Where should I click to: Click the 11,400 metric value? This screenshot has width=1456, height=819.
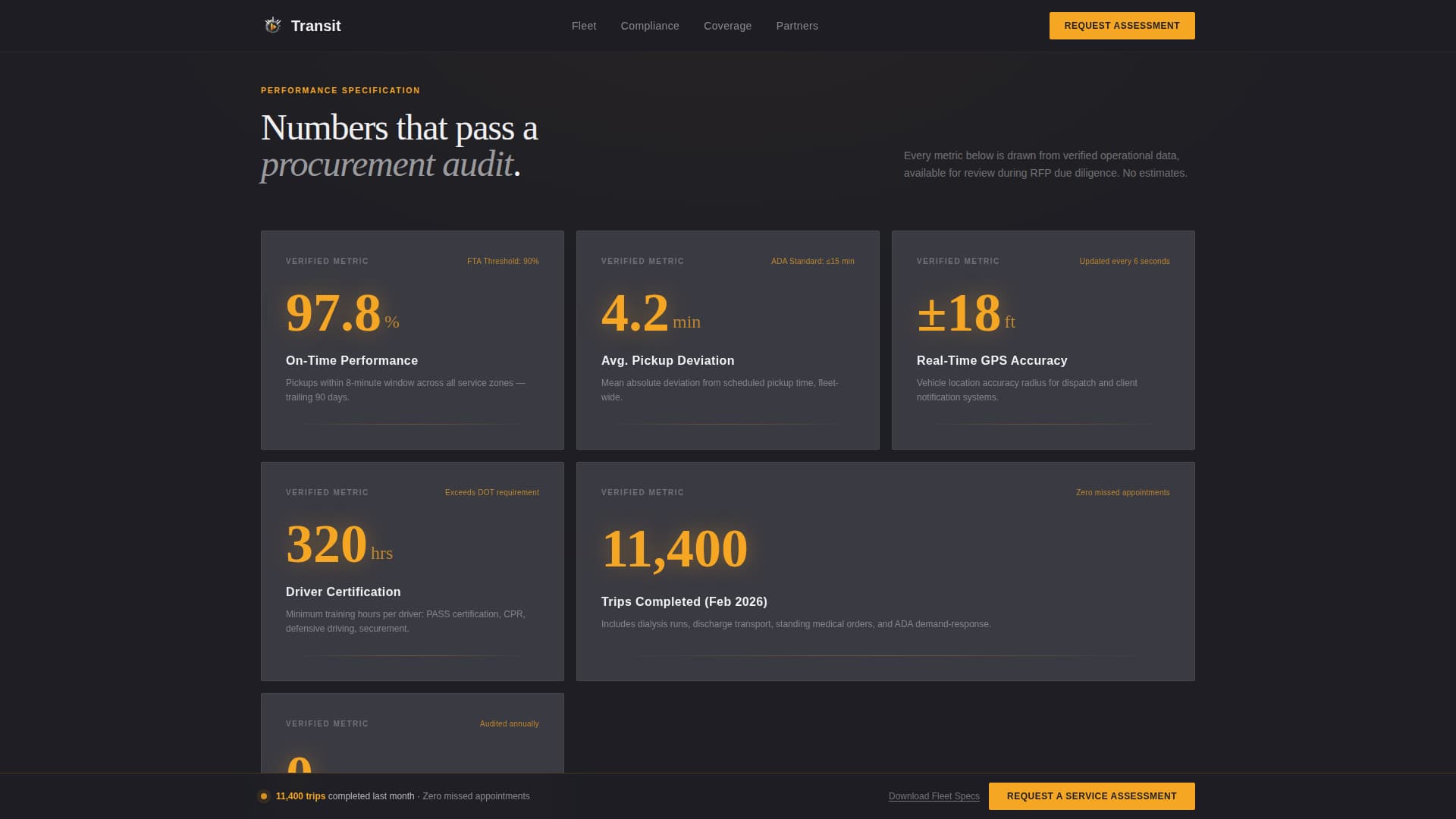point(674,548)
